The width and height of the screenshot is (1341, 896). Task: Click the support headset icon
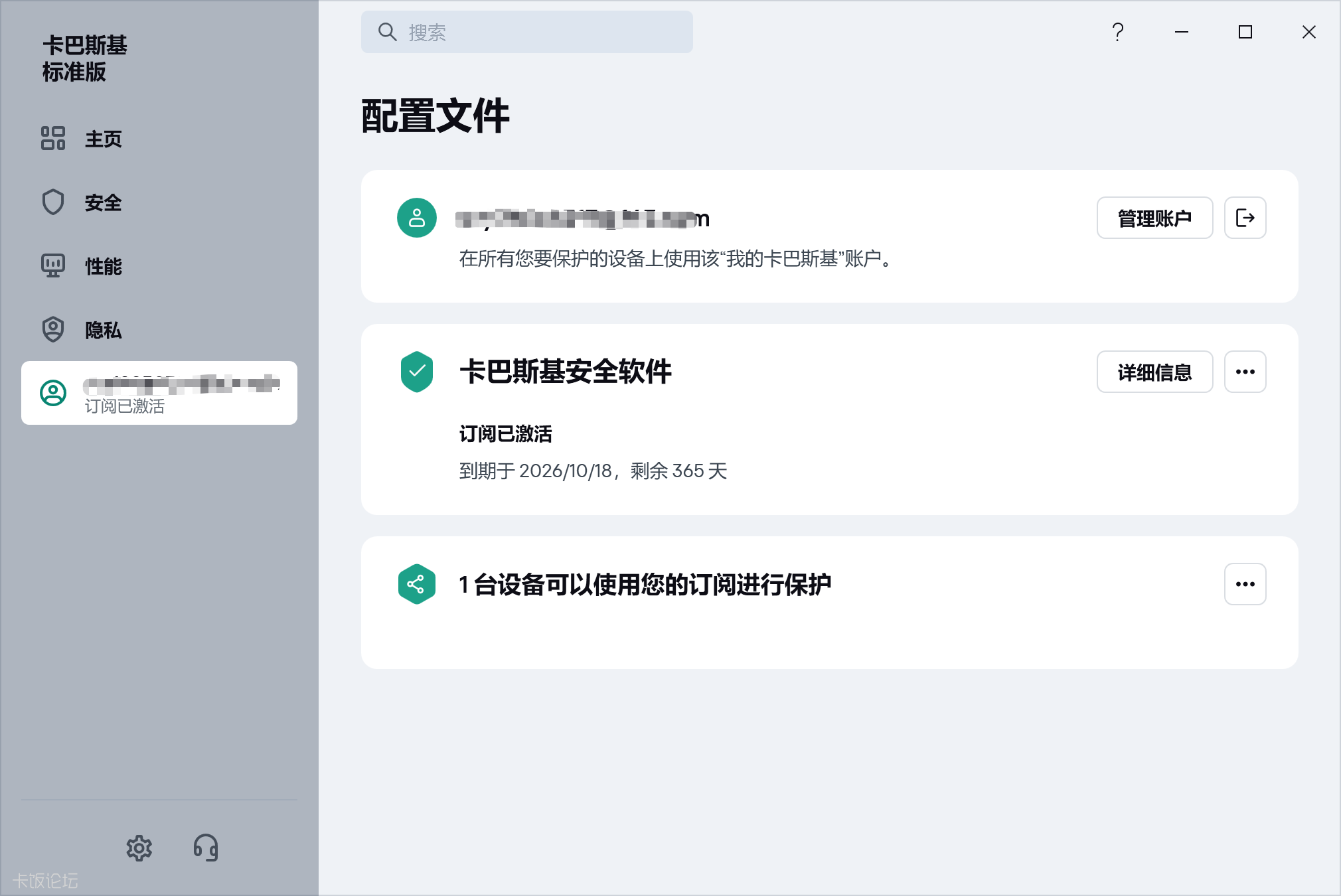click(206, 848)
